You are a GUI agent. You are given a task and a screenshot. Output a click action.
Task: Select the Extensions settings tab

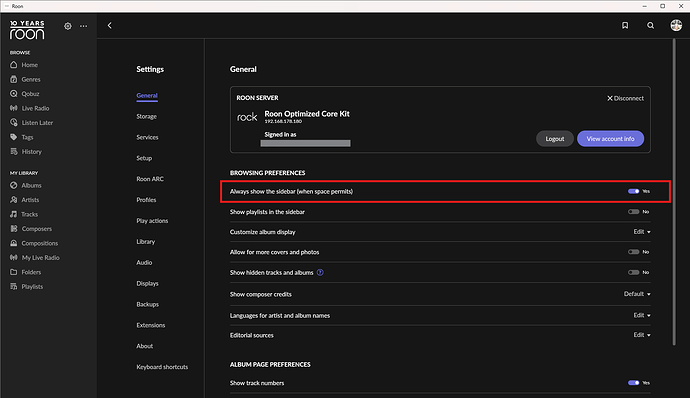151,325
